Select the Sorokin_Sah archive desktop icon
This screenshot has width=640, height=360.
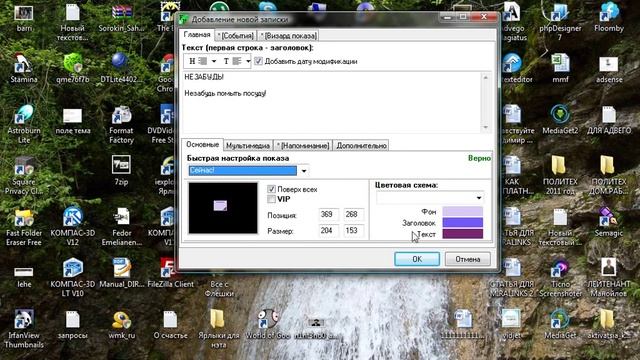[x=121, y=17]
